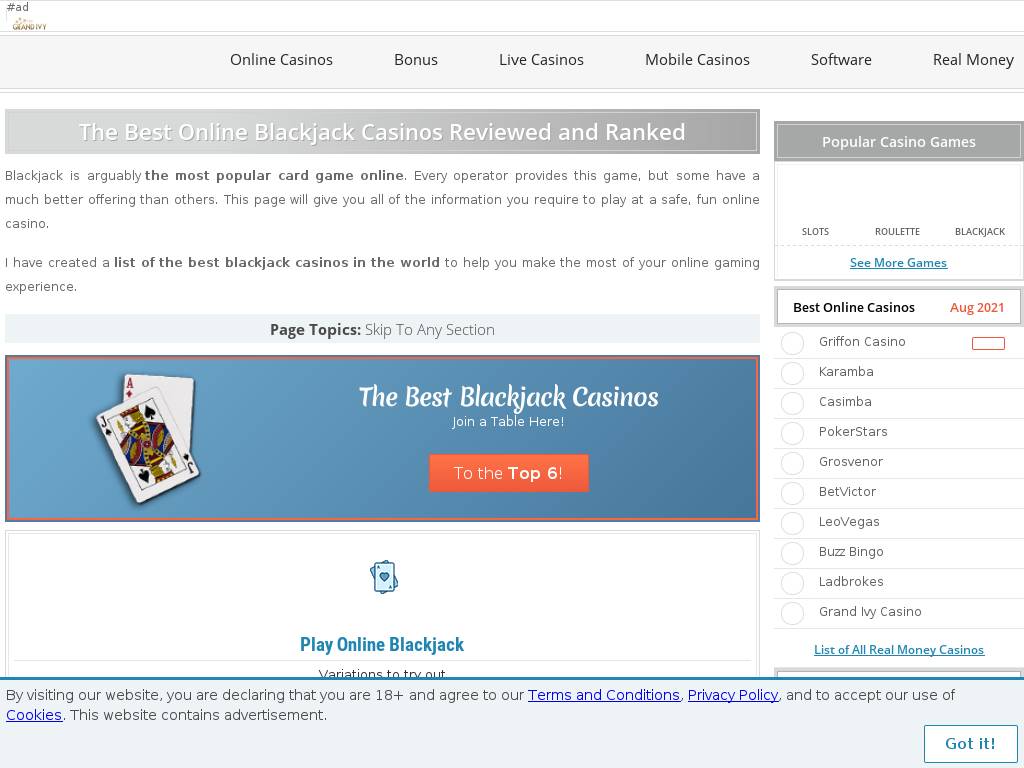
Task: Expand the Page Topics section bar
Action: 382,329
